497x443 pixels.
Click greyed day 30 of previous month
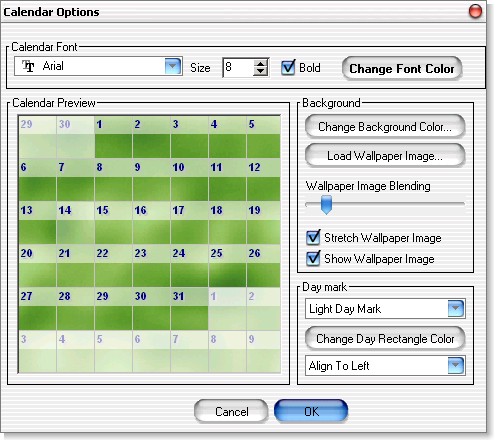tap(75, 137)
